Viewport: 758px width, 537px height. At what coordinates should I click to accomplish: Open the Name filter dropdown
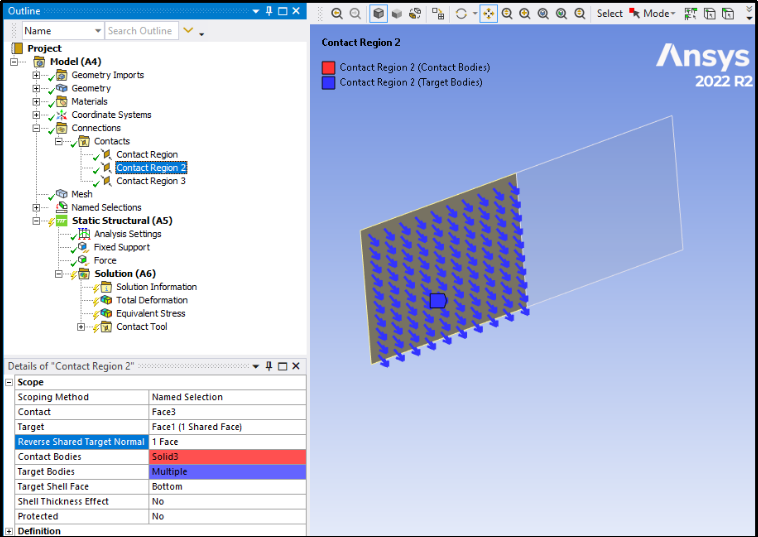63,30
